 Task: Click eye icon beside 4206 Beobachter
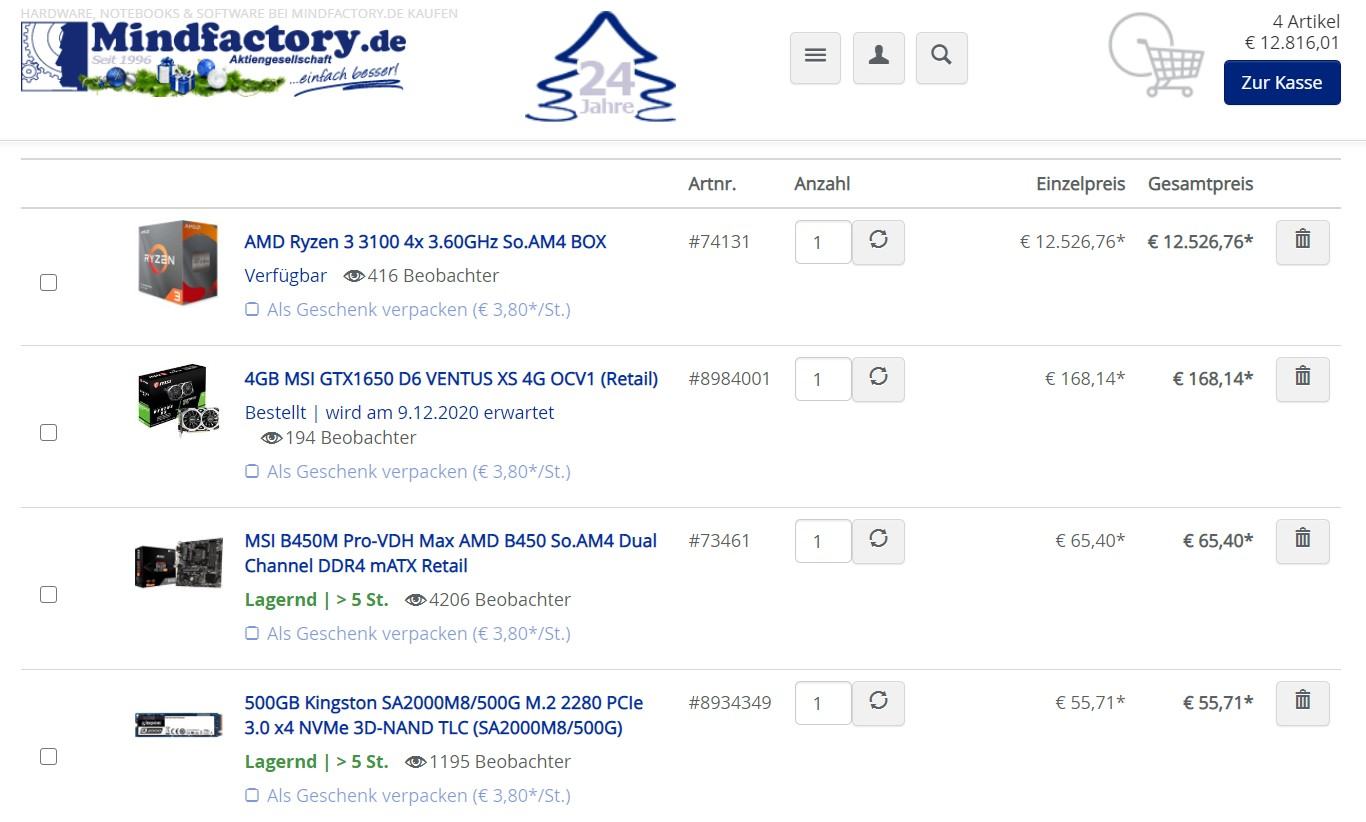click(x=415, y=600)
